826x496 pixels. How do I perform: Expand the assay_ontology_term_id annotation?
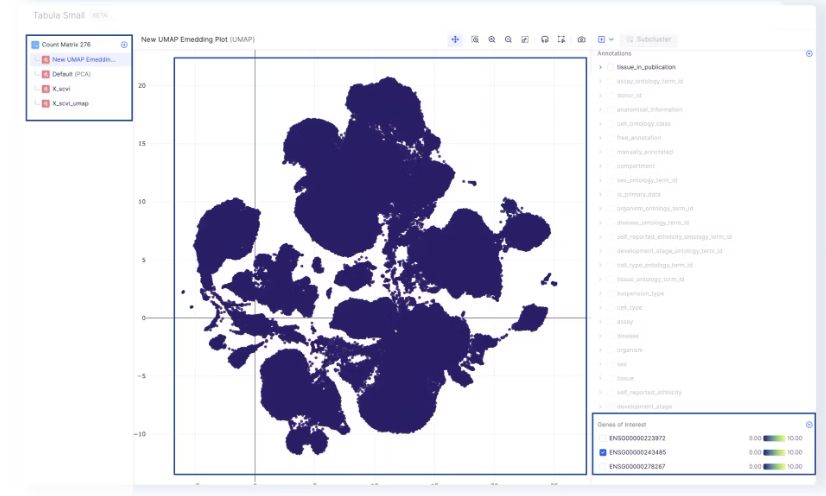tap(600, 82)
